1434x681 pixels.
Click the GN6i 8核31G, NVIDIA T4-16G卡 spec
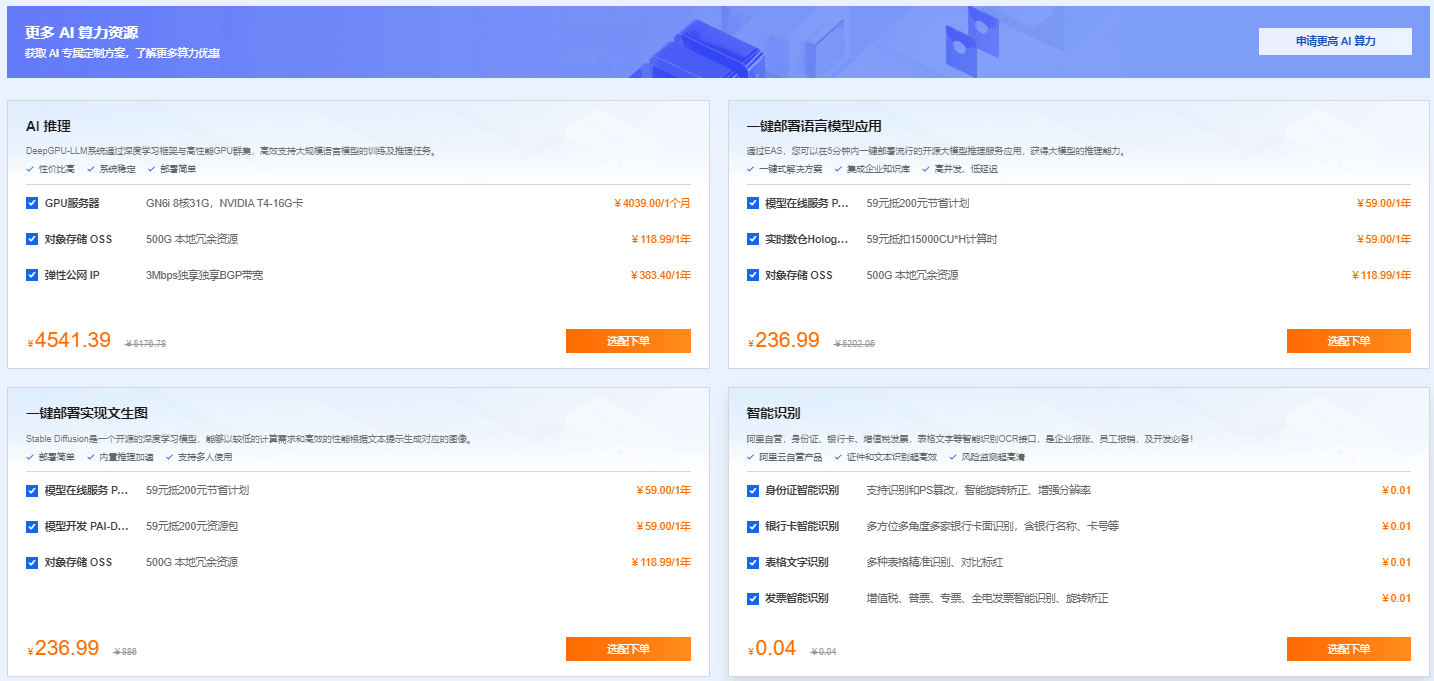(225, 203)
